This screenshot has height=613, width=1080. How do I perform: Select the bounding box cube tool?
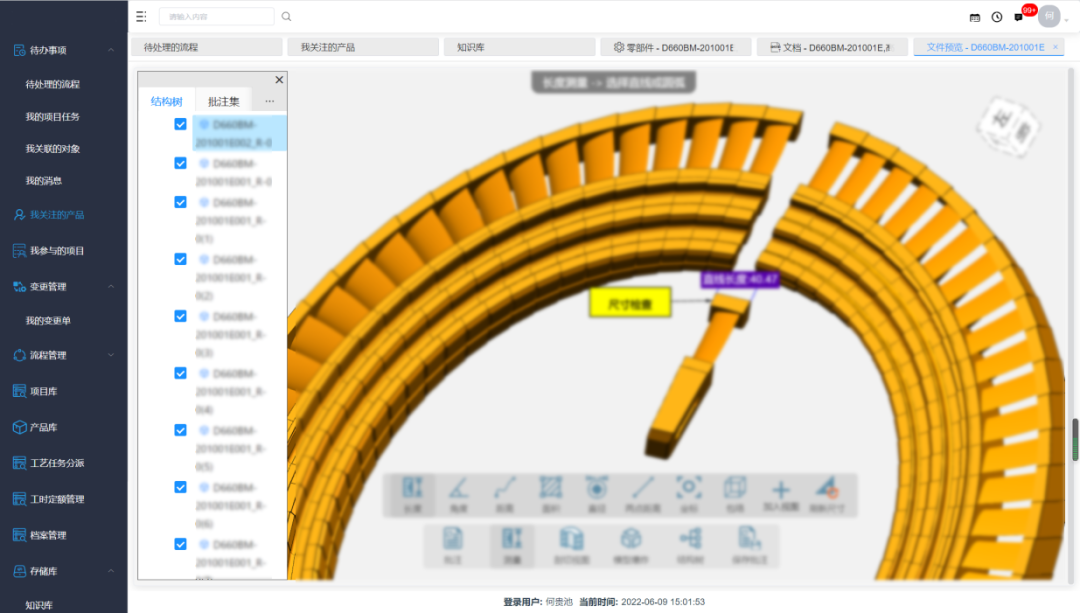coord(735,495)
